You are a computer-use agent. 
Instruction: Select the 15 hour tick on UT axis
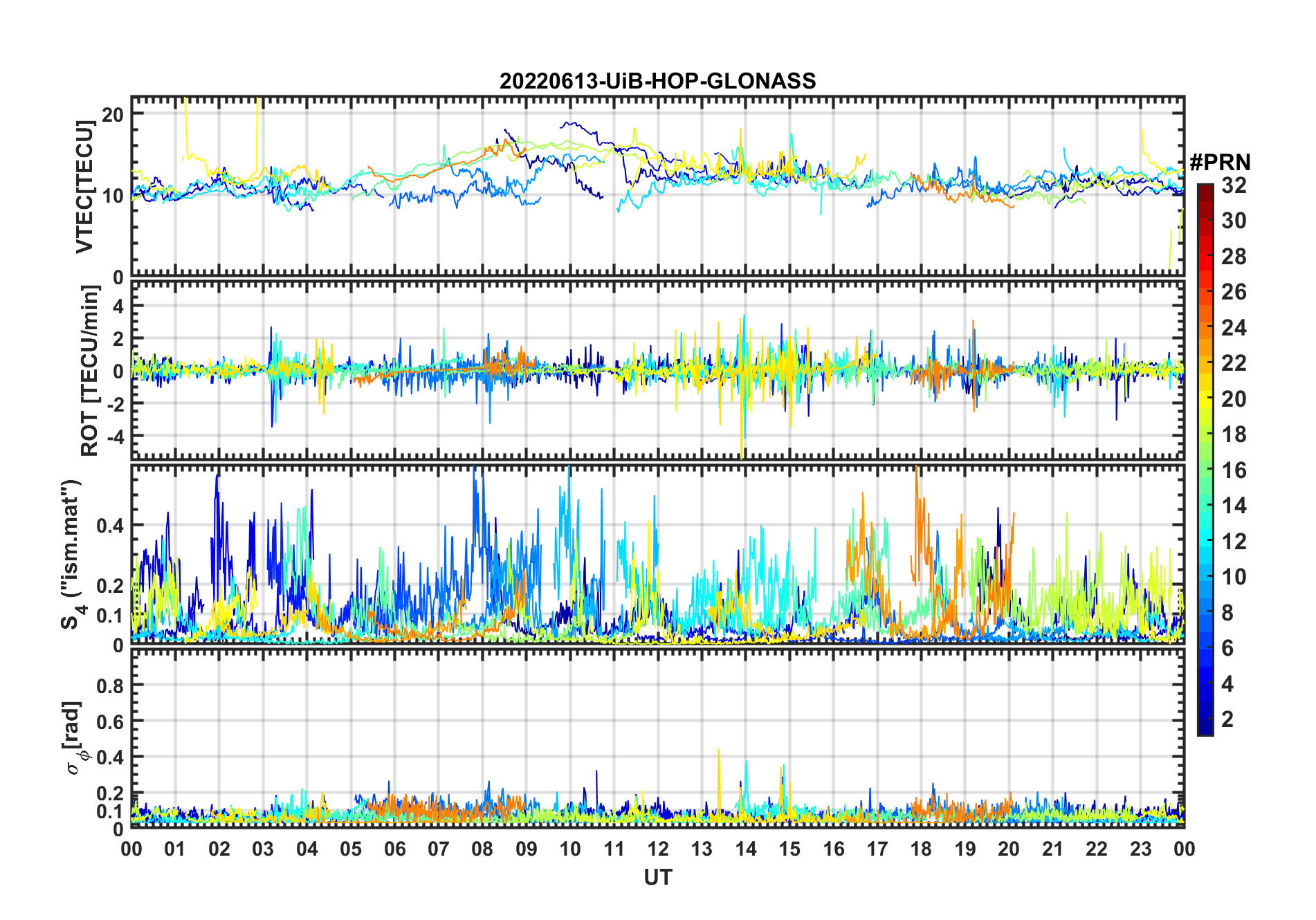click(x=789, y=849)
